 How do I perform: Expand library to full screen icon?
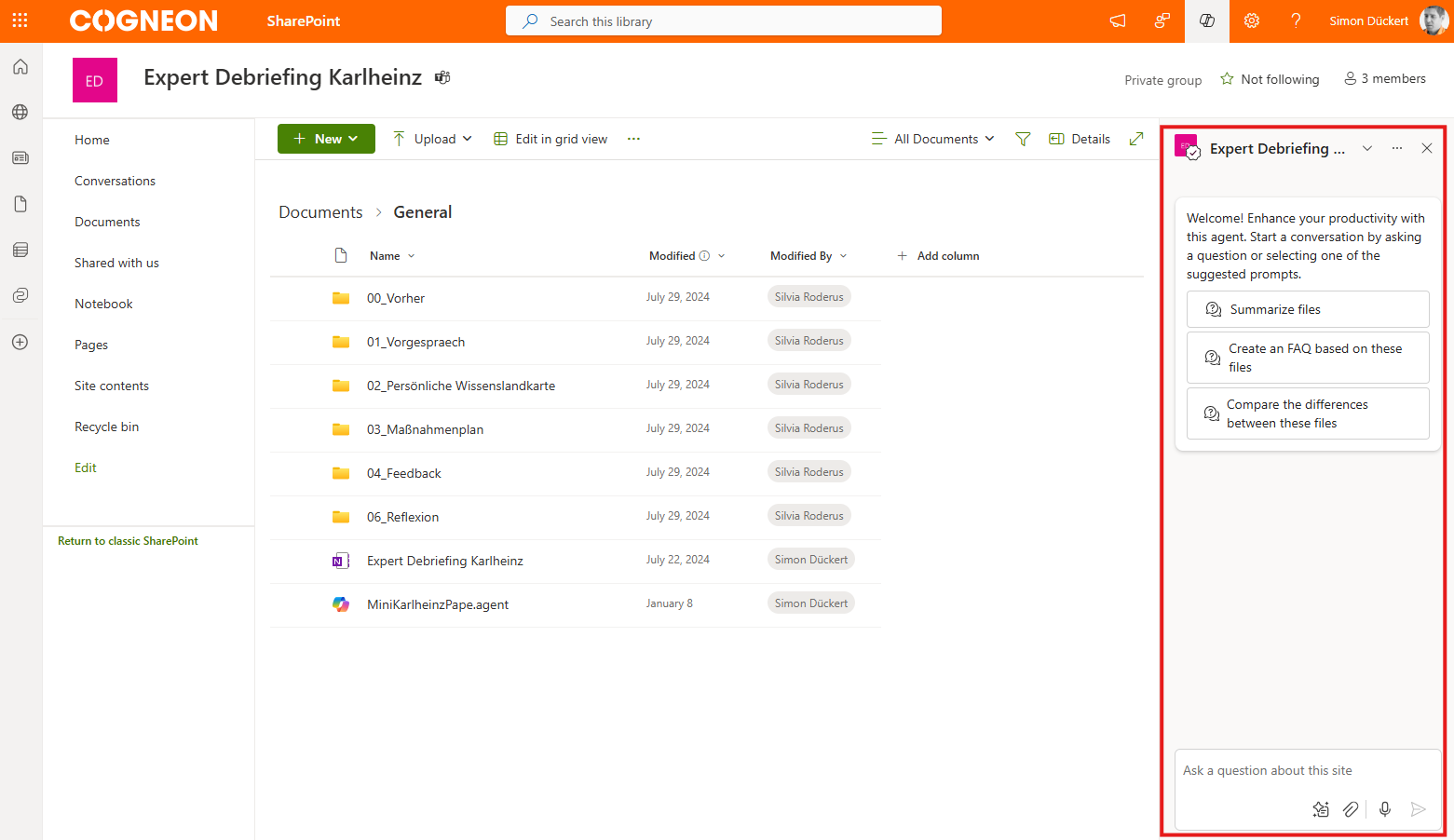click(1135, 139)
